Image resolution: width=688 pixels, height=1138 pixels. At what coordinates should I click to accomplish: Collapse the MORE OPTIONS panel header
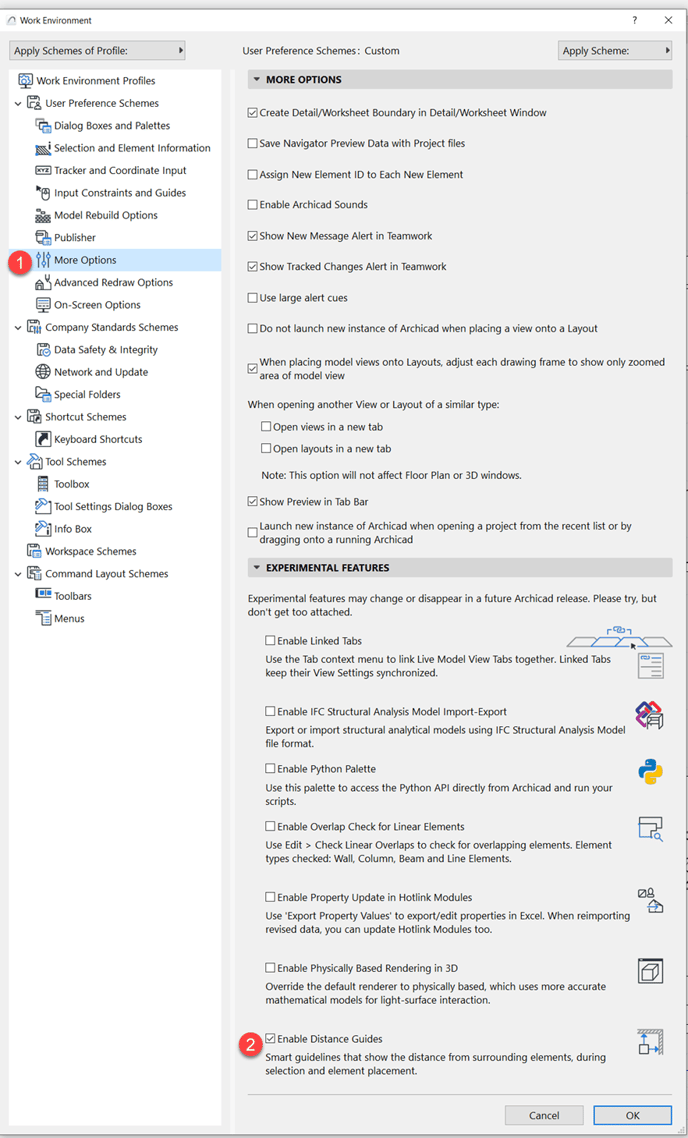[x=460, y=80]
